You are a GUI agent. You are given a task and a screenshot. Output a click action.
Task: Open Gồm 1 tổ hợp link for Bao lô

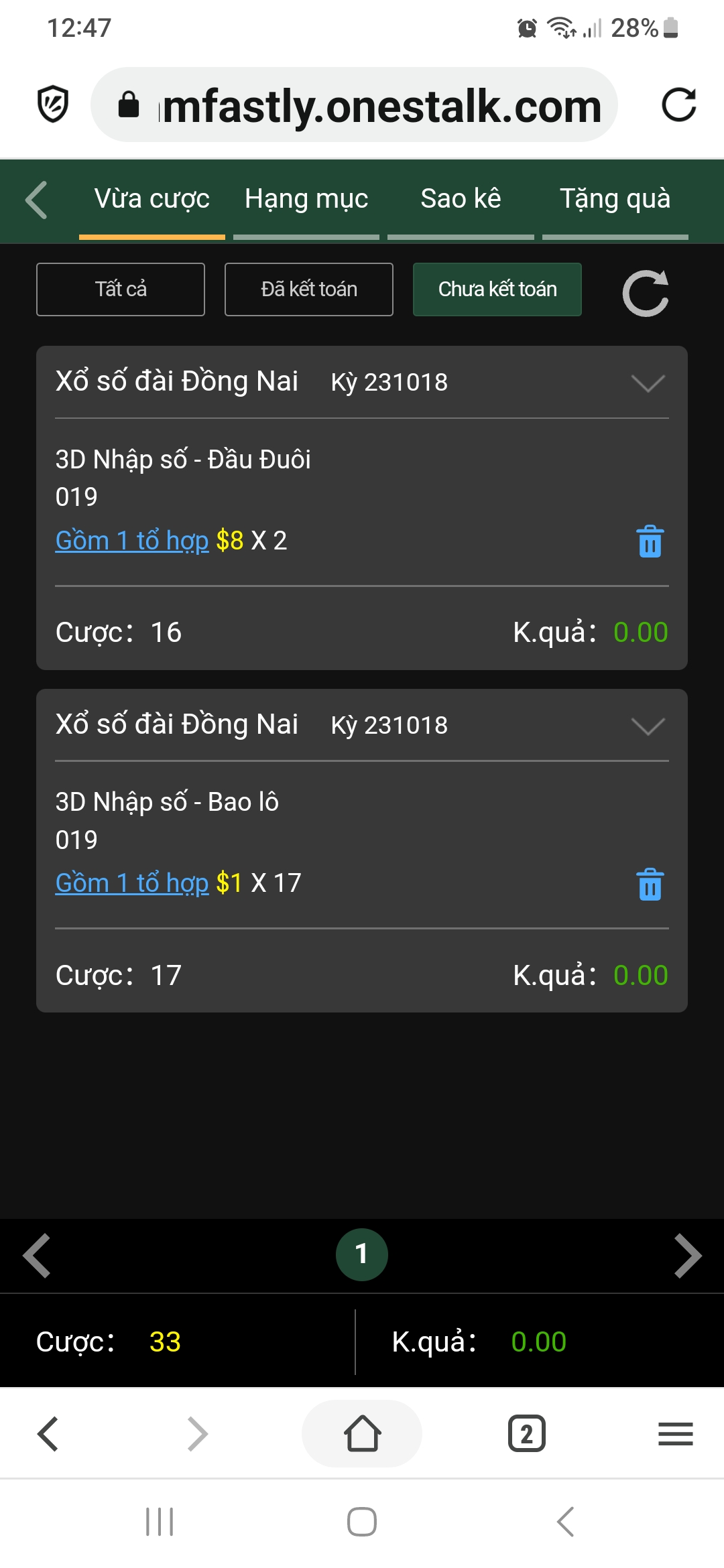click(132, 883)
